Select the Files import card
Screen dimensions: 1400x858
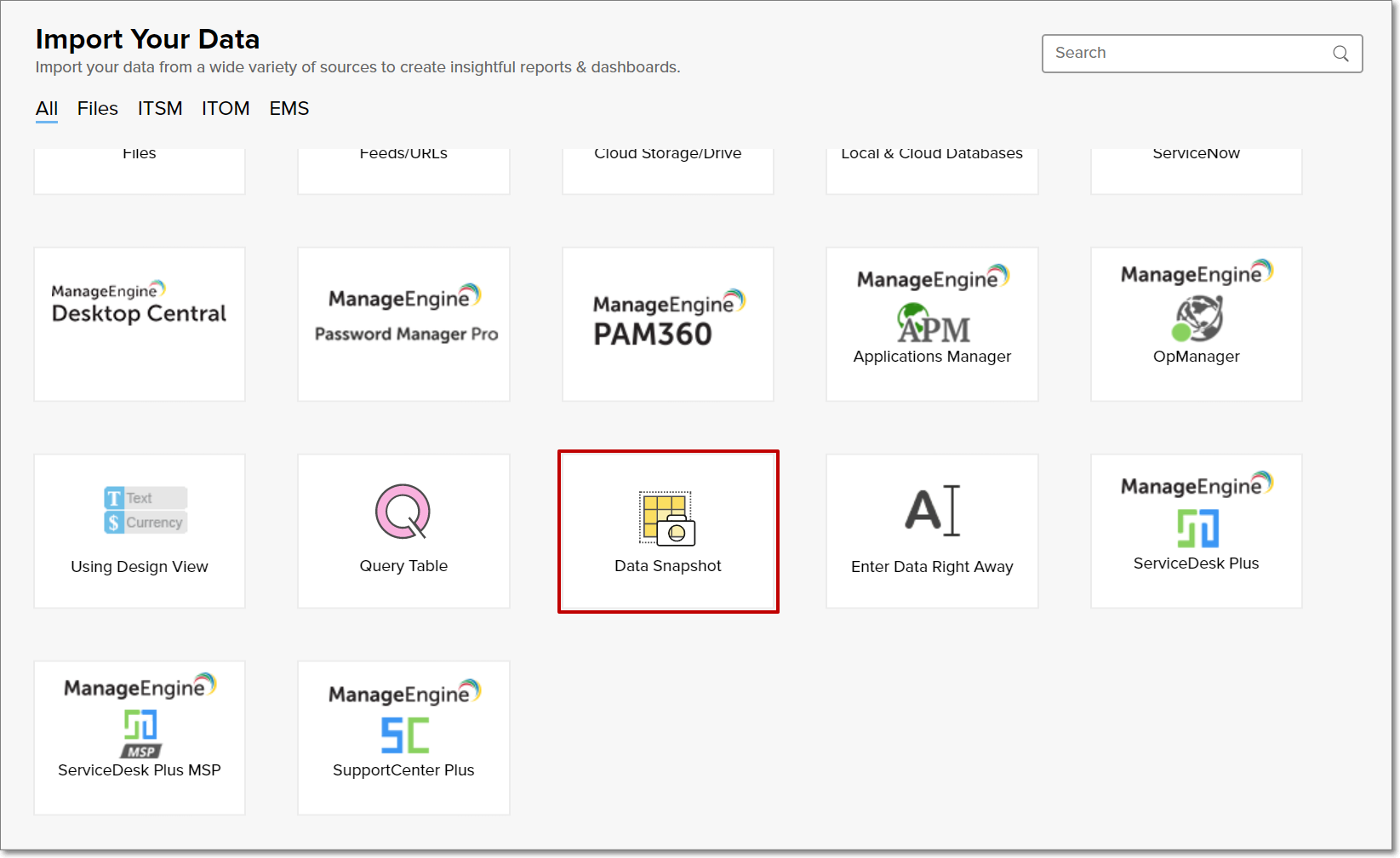[140, 171]
